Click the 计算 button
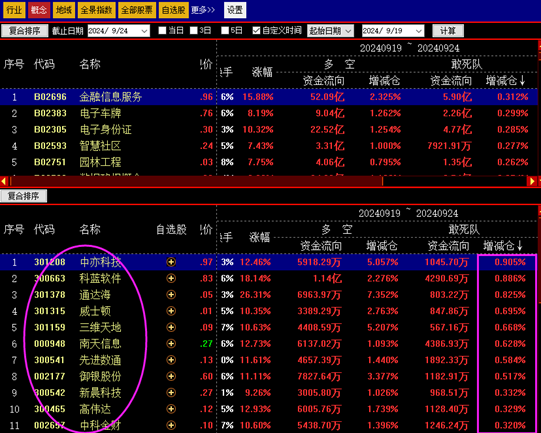541x433 pixels. [448, 31]
